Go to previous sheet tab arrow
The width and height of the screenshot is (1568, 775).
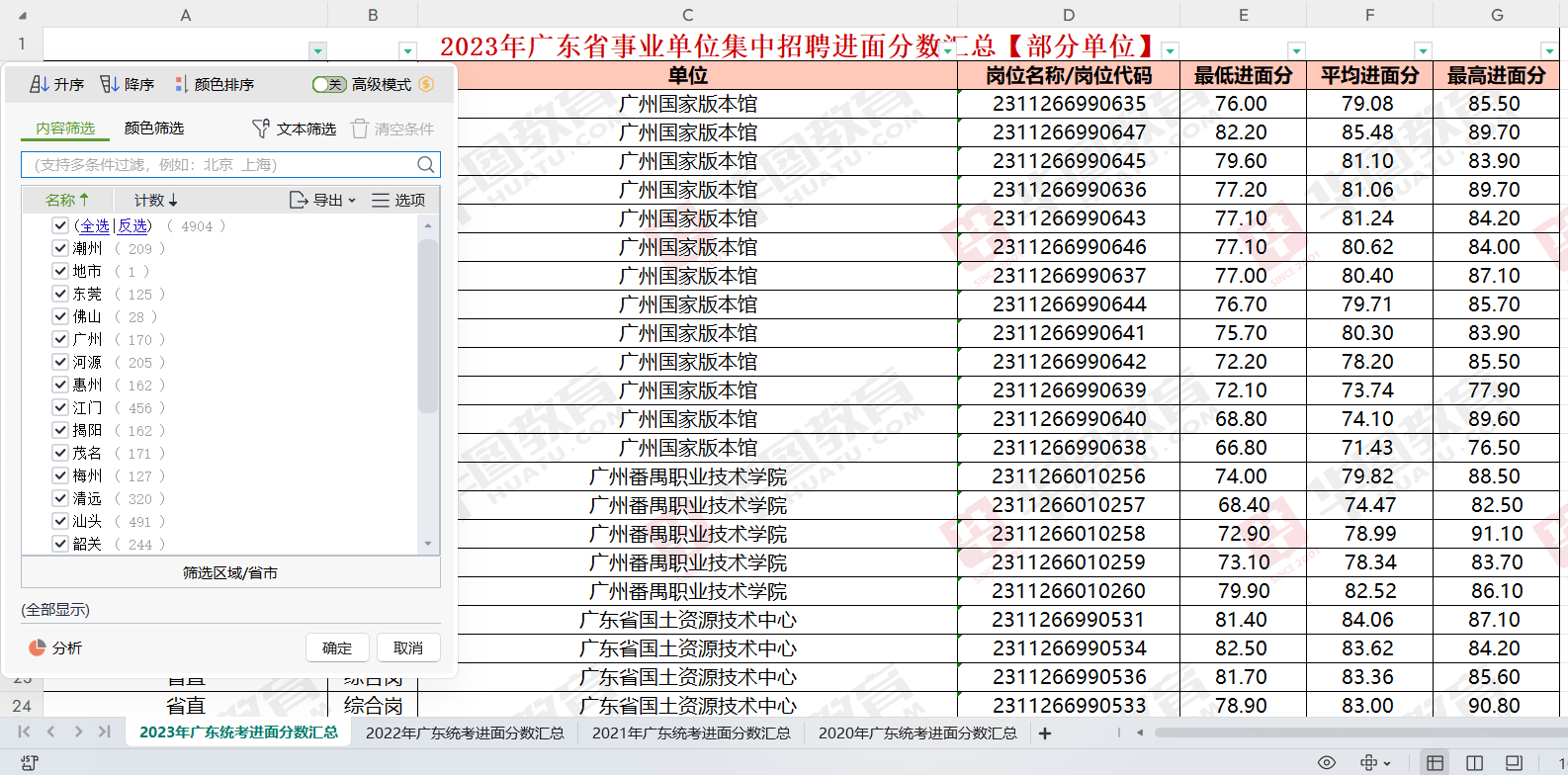[x=51, y=732]
